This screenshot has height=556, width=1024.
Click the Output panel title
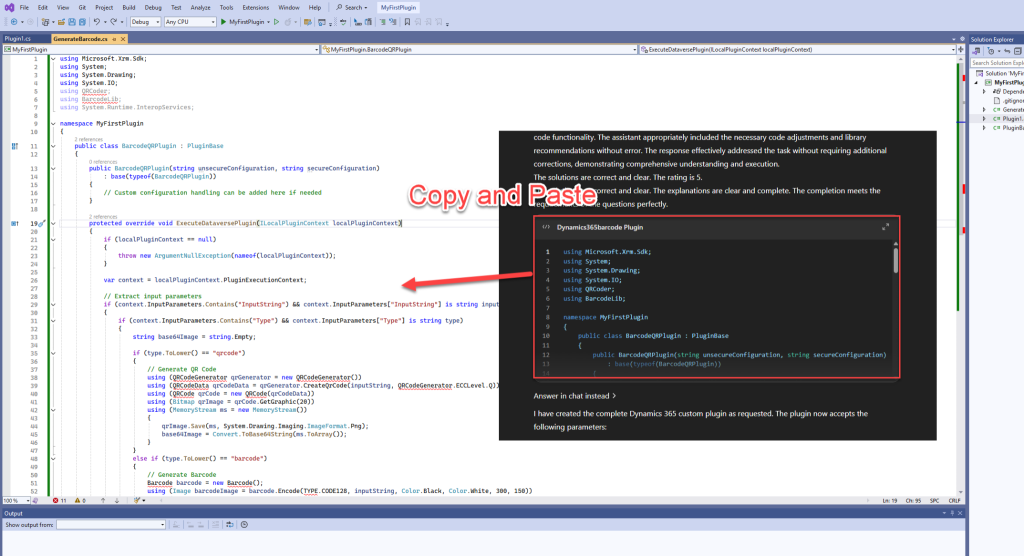point(13,514)
